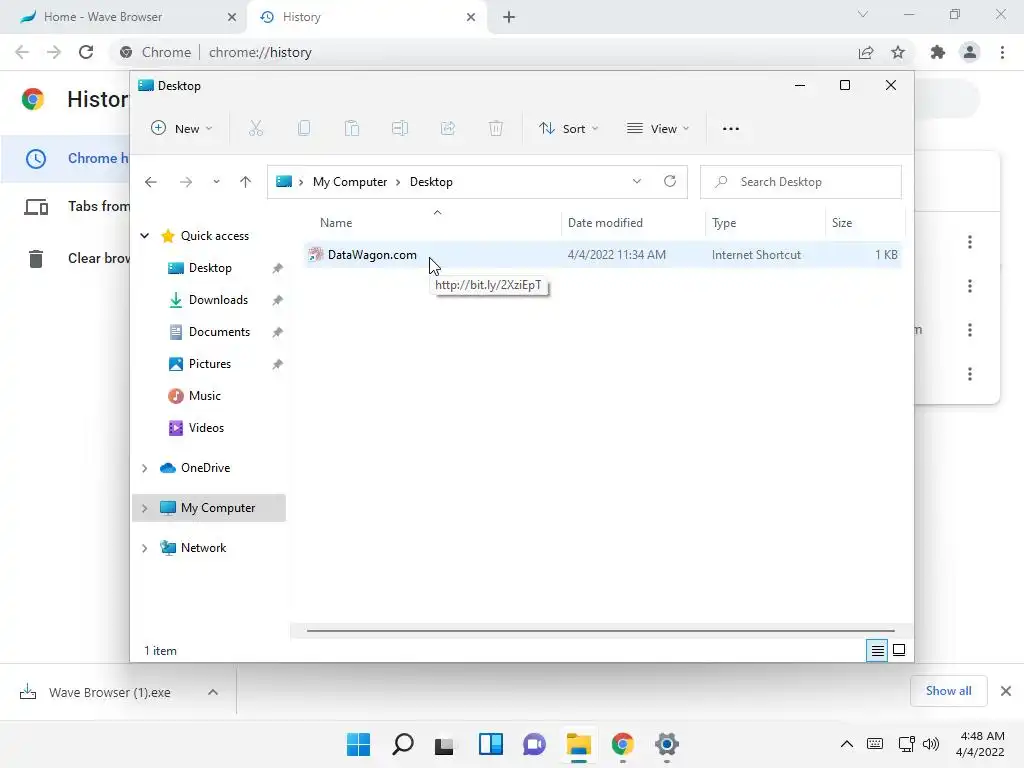Click Show all downloads button
Screen dimensions: 1024x768
point(948,691)
